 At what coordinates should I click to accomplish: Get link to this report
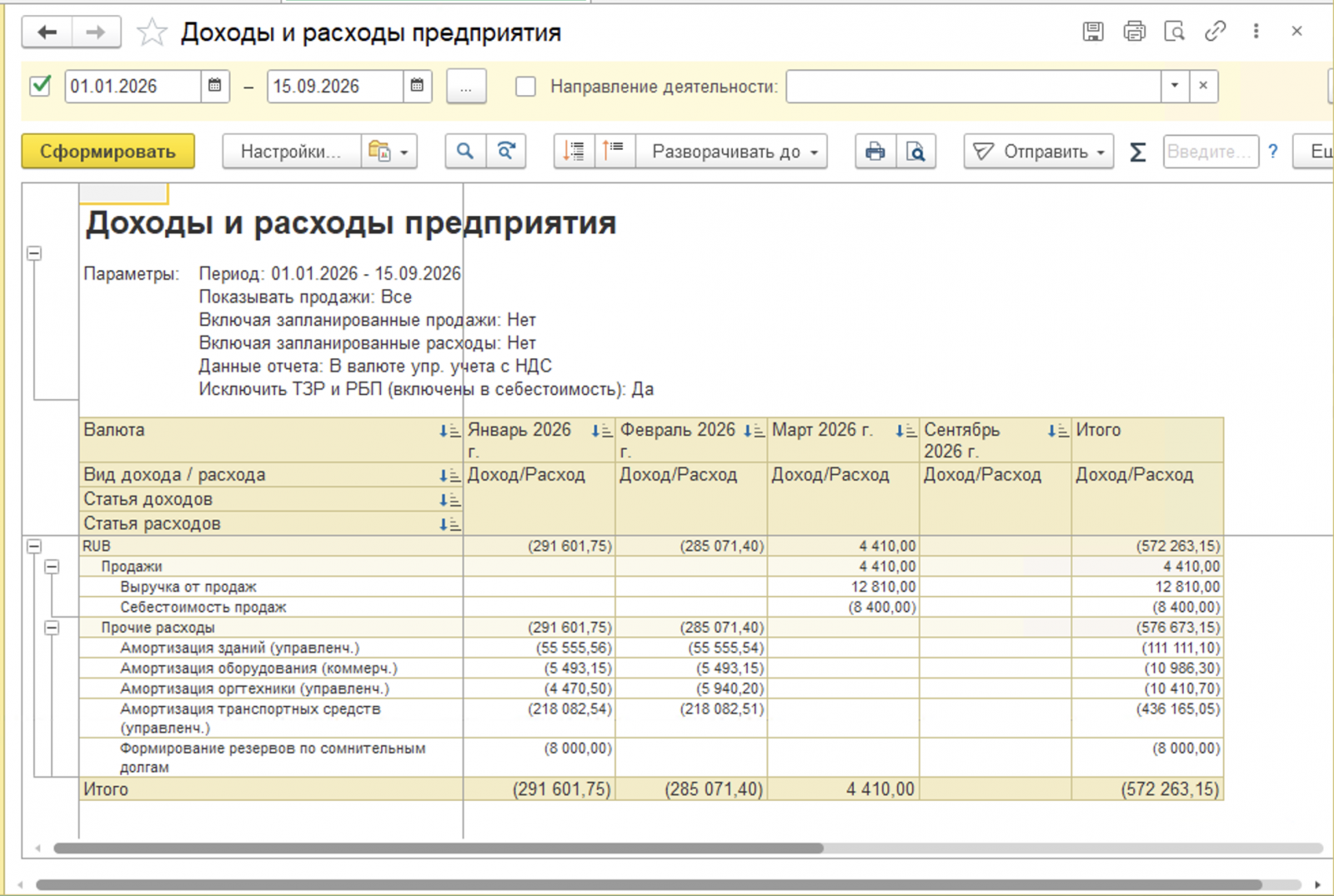coord(1215,32)
